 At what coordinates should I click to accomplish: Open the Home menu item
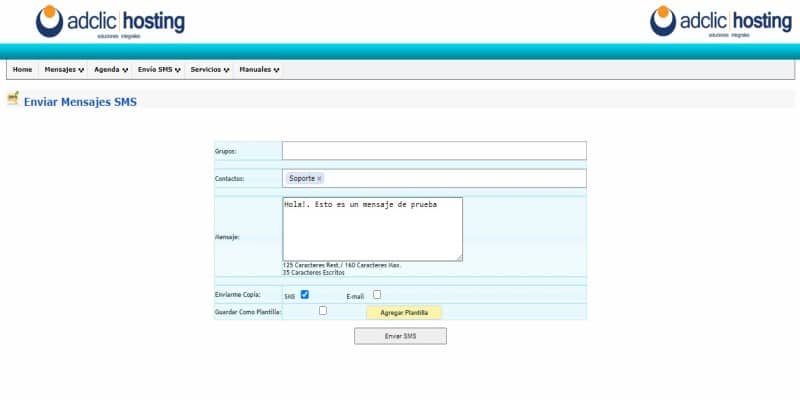22,70
